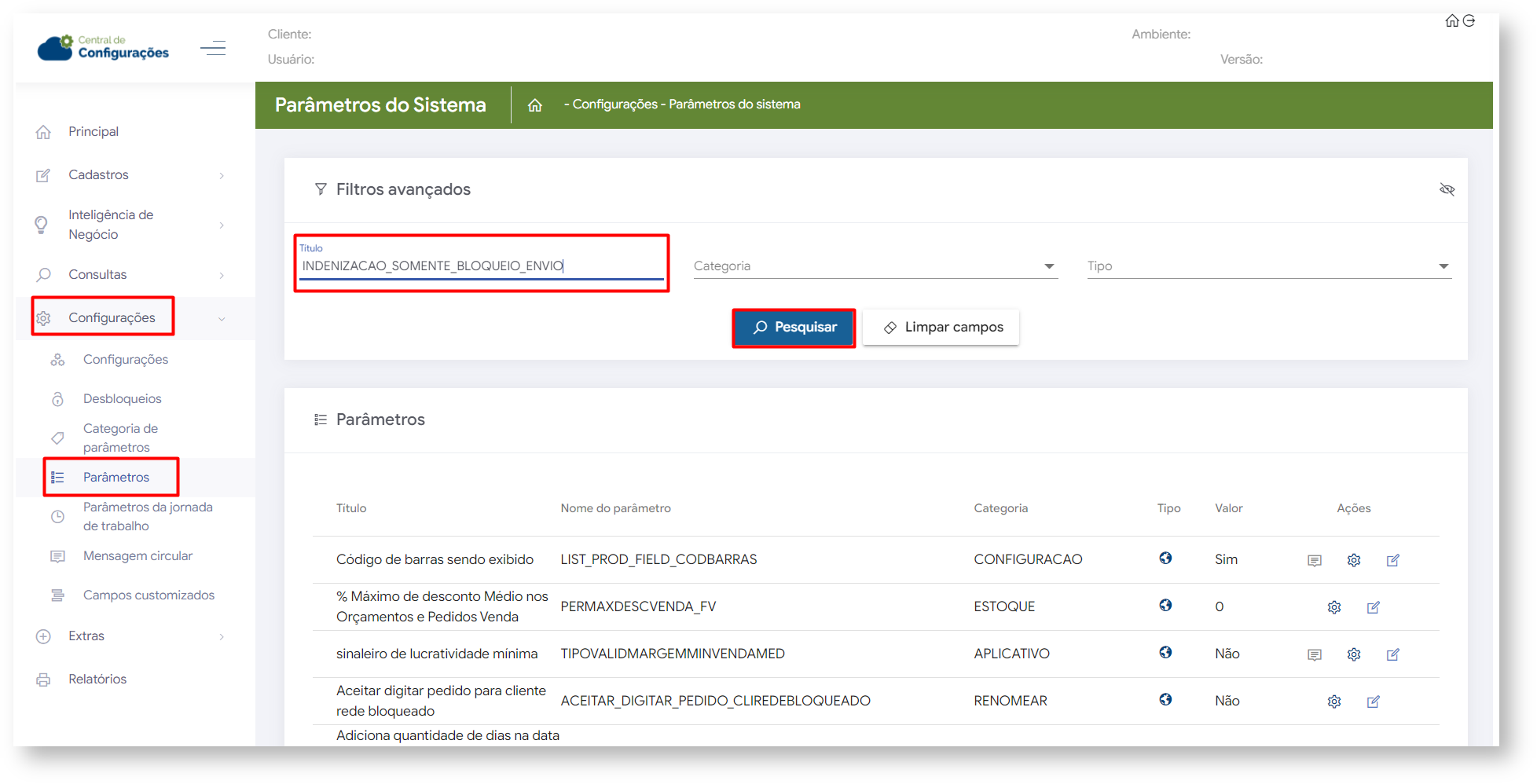This screenshot has width=1537, height=784.
Task: Hide the Filtros avançados panel with eye icon
Action: (1447, 189)
